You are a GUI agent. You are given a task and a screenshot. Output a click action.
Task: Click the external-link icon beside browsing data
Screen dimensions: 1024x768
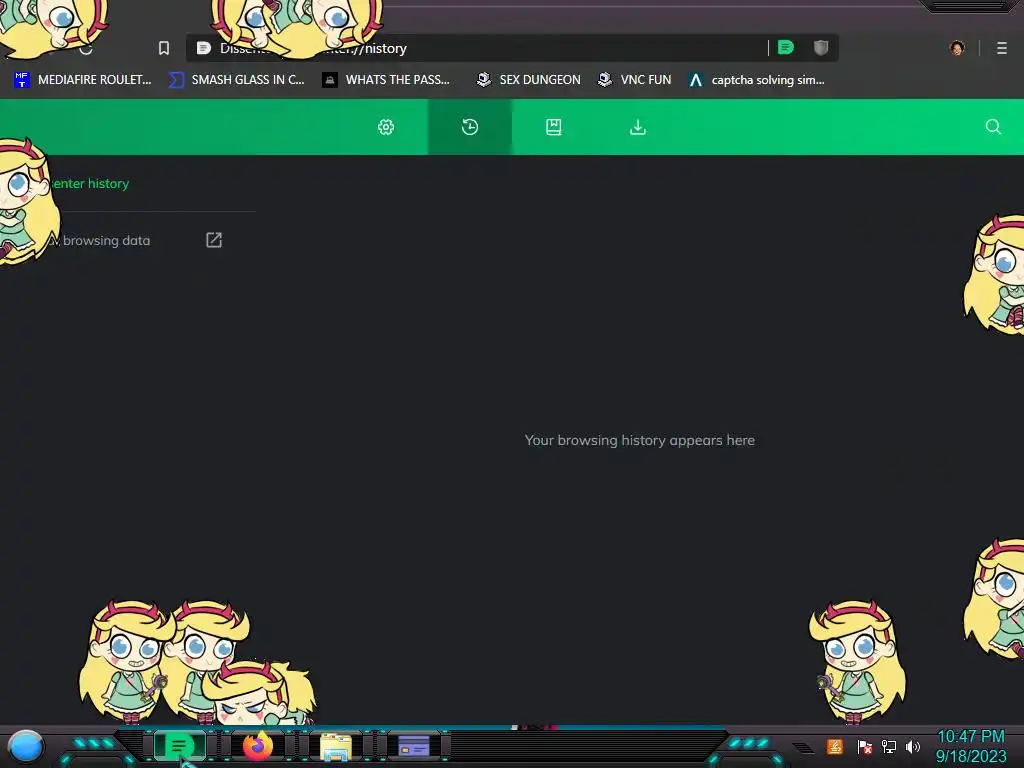click(x=214, y=240)
